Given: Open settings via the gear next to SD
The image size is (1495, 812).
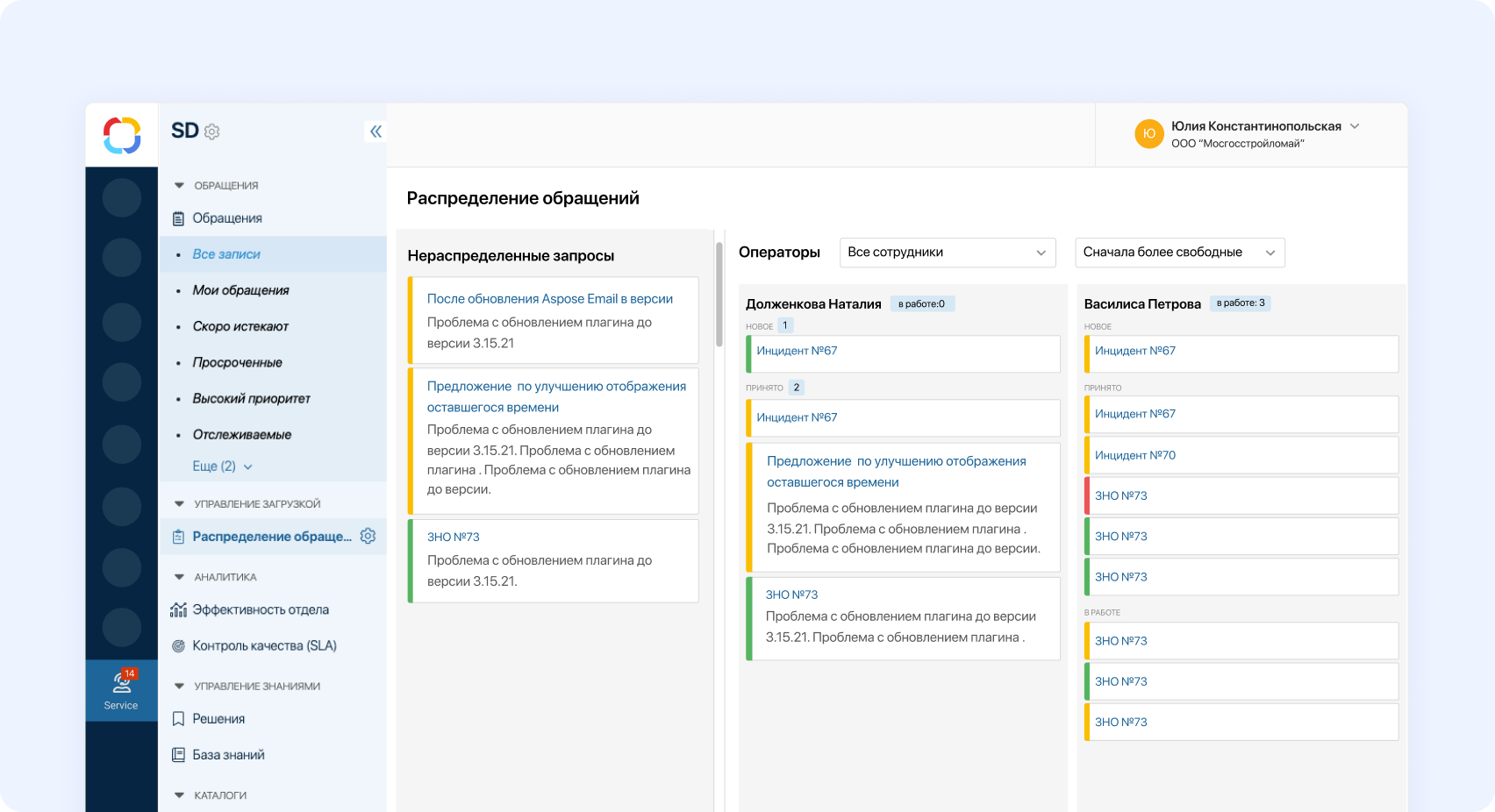Looking at the screenshot, I should pyautogui.click(x=211, y=132).
